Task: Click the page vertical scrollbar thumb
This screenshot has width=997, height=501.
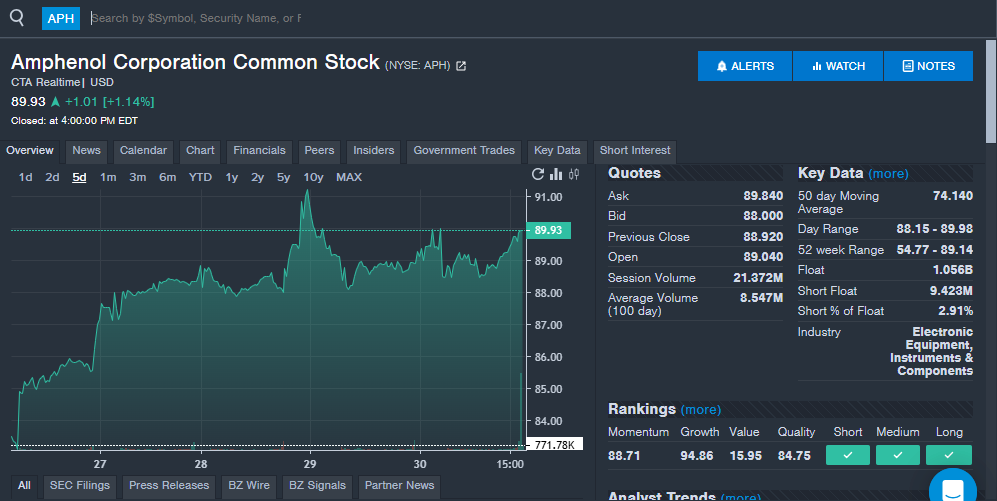Action: tap(991, 92)
